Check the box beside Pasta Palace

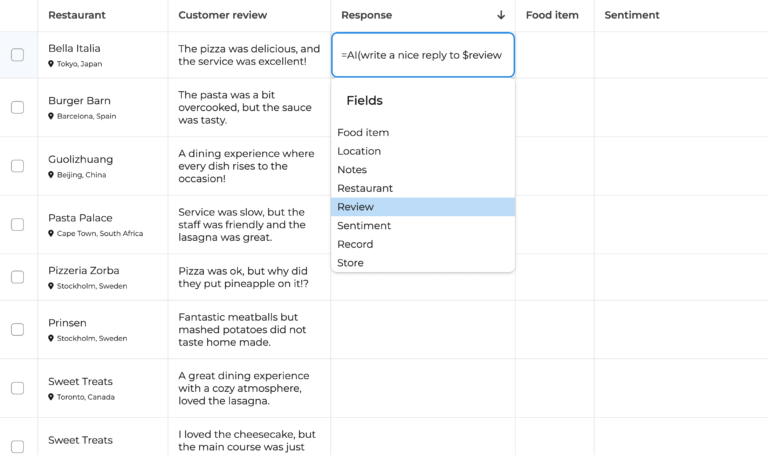[17, 225]
